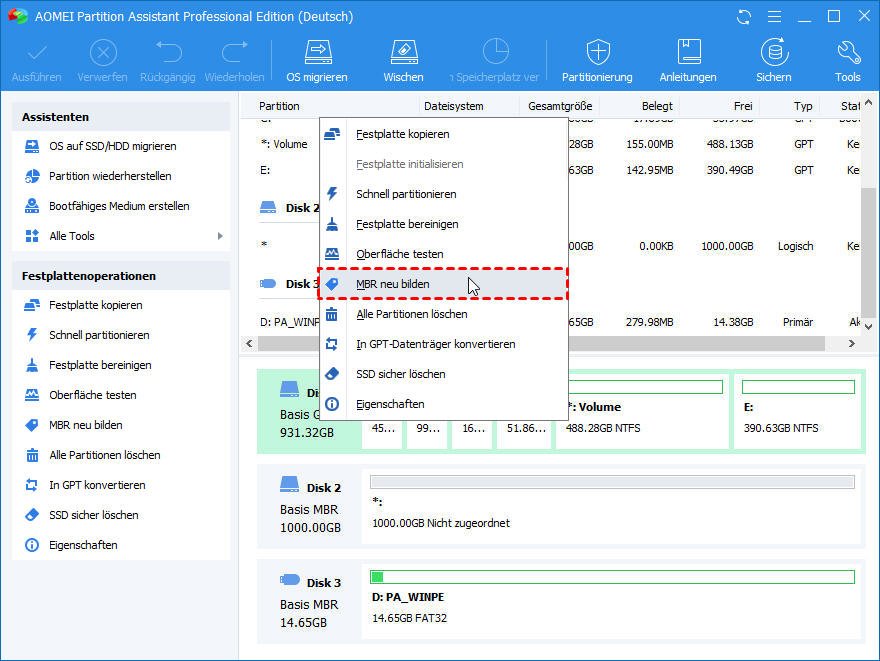The height and width of the screenshot is (661, 880).
Task: Select the *: Volume 488.28GB partition block
Action: point(642,410)
